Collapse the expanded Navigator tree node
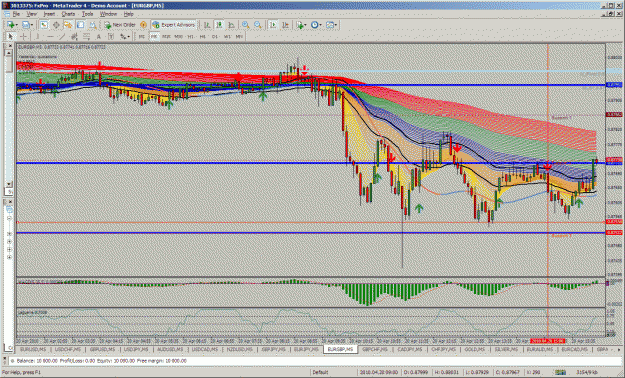Image resolution: width=625 pixels, height=378 pixels. (9, 219)
